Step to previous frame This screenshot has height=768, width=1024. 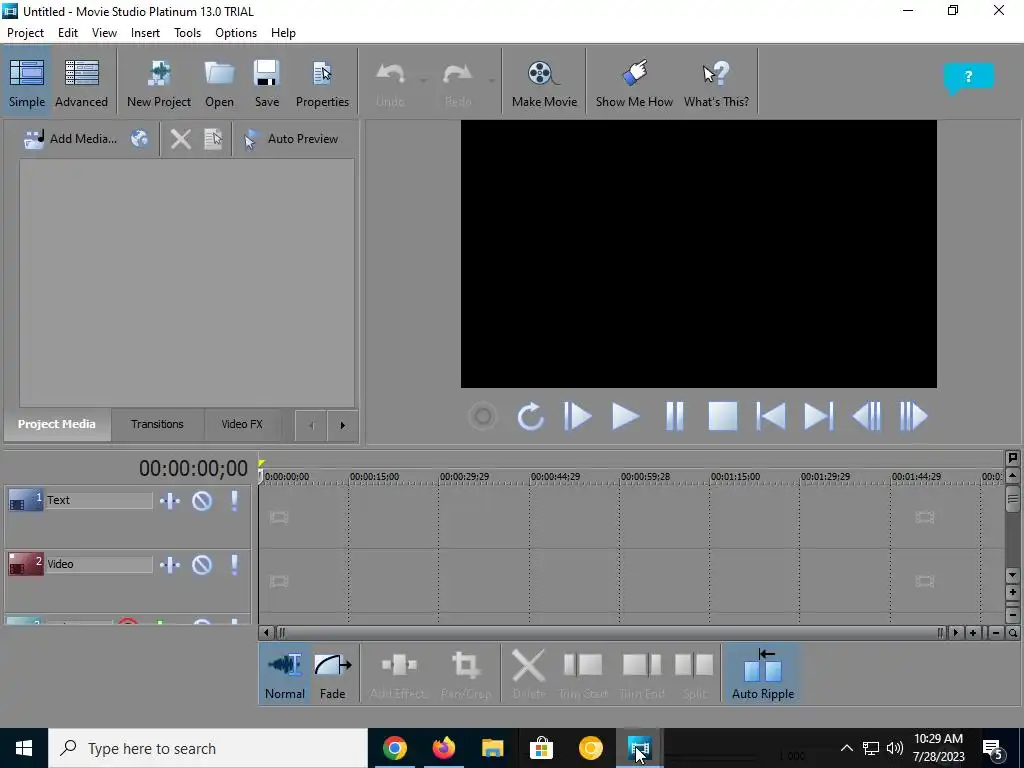point(867,417)
